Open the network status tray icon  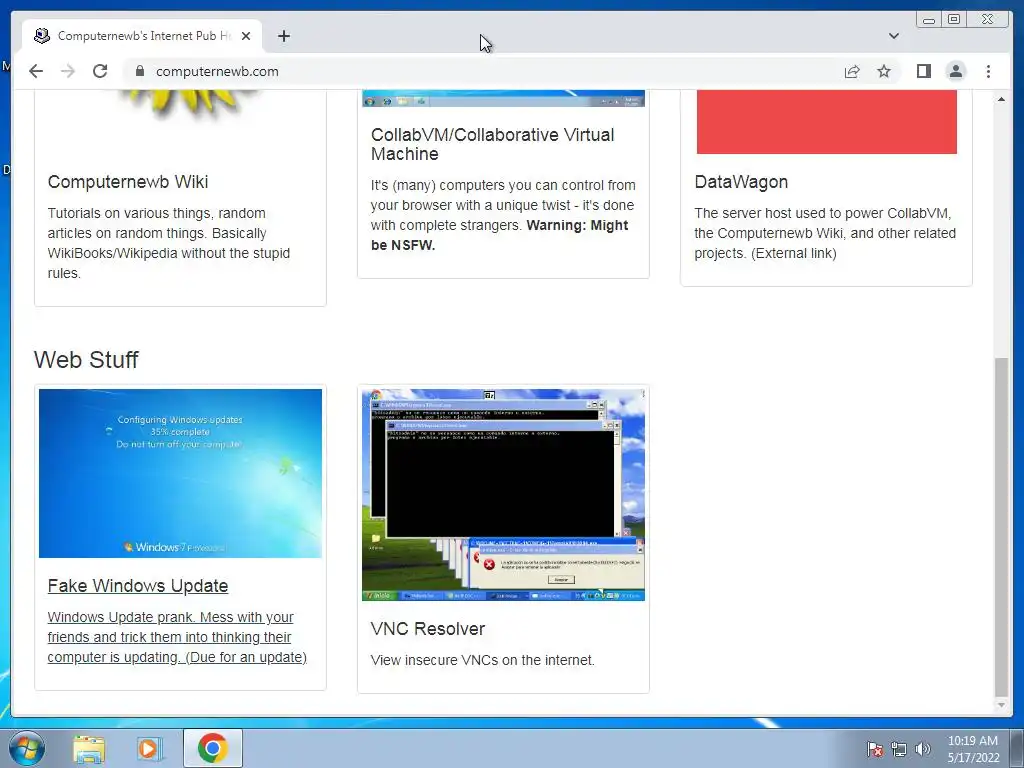point(899,749)
